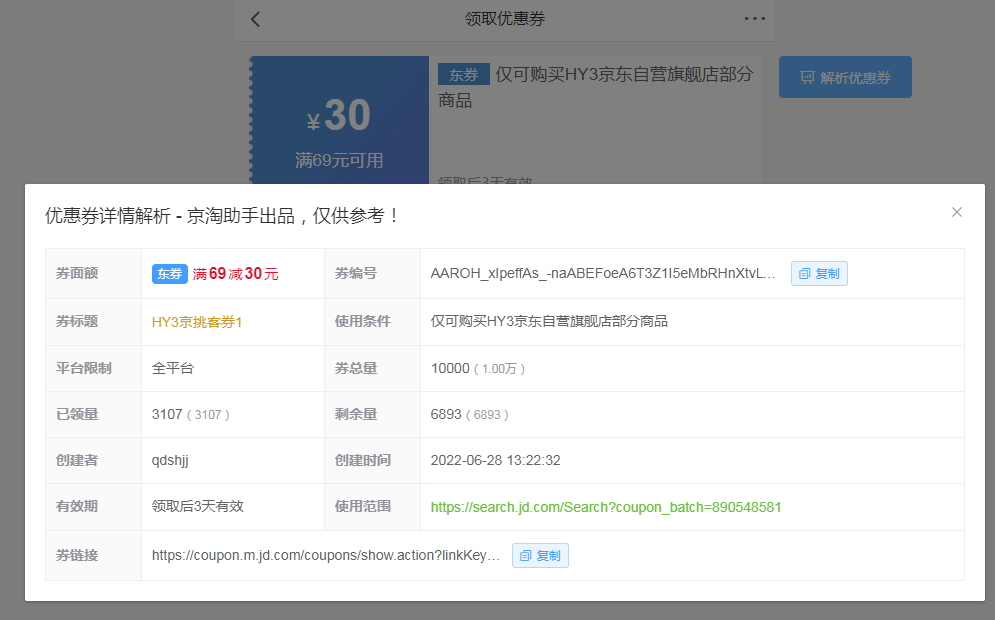Go back with the left arrow icon

click(x=255, y=19)
